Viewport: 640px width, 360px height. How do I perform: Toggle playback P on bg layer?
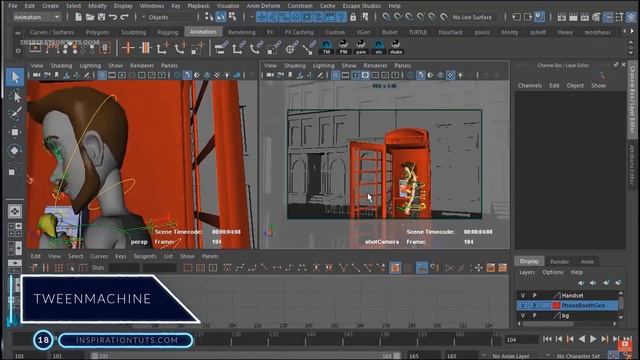534,316
